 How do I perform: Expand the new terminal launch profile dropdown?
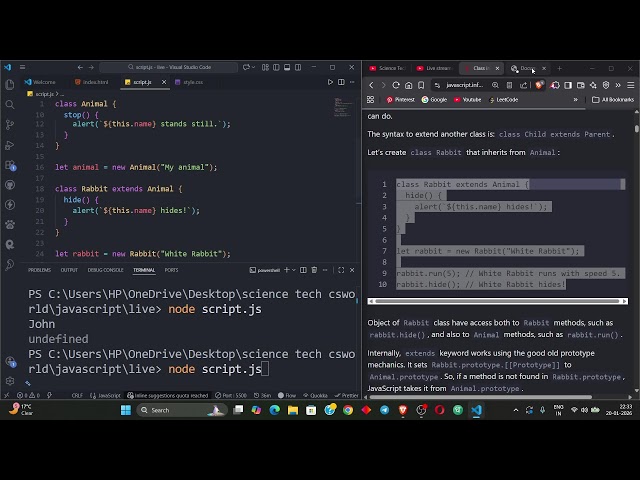[293, 270]
